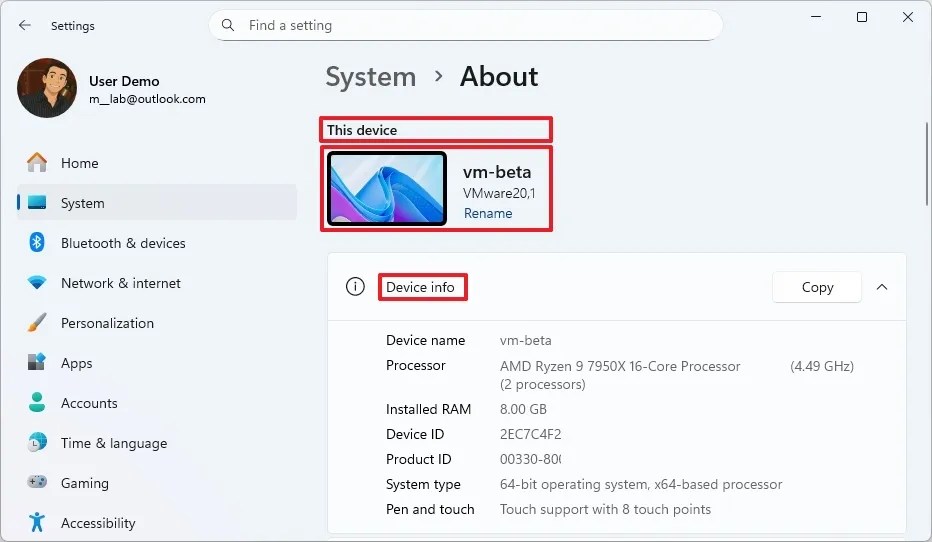Viewport: 932px width, 542px height.
Task: Click the Installed RAM label
Action: 429,409
